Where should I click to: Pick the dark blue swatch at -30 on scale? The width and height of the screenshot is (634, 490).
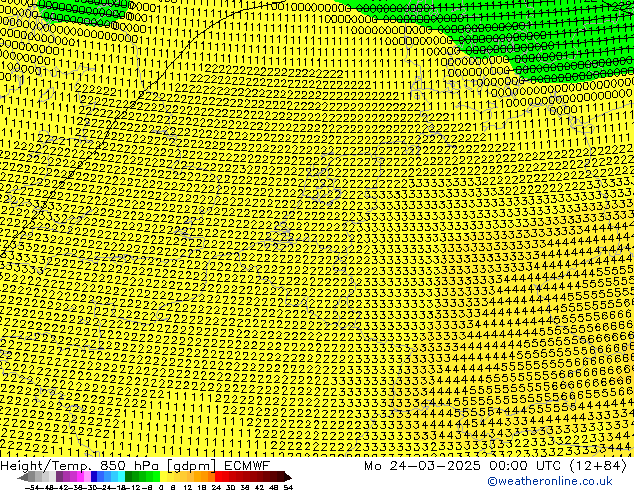point(94,477)
